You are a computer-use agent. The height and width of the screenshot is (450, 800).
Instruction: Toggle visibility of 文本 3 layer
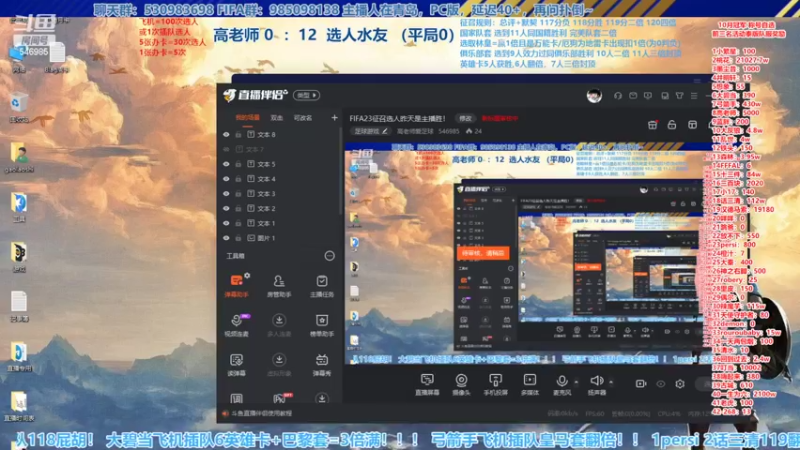(x=226, y=194)
